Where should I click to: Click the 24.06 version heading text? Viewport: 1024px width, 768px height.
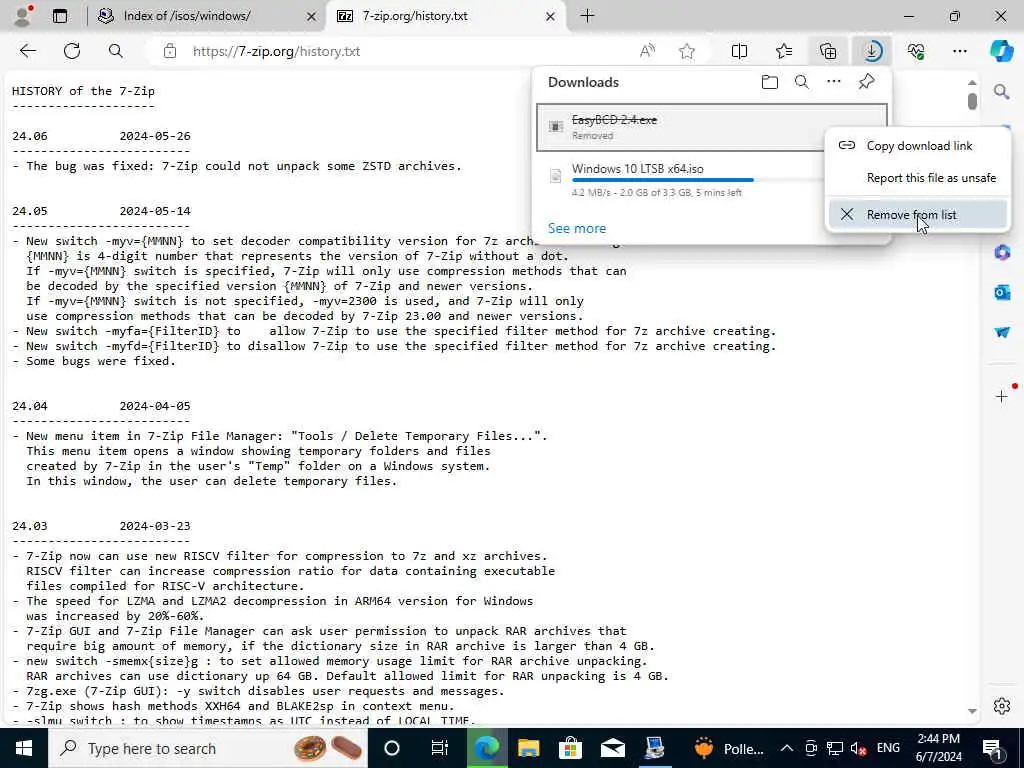click(x=29, y=136)
